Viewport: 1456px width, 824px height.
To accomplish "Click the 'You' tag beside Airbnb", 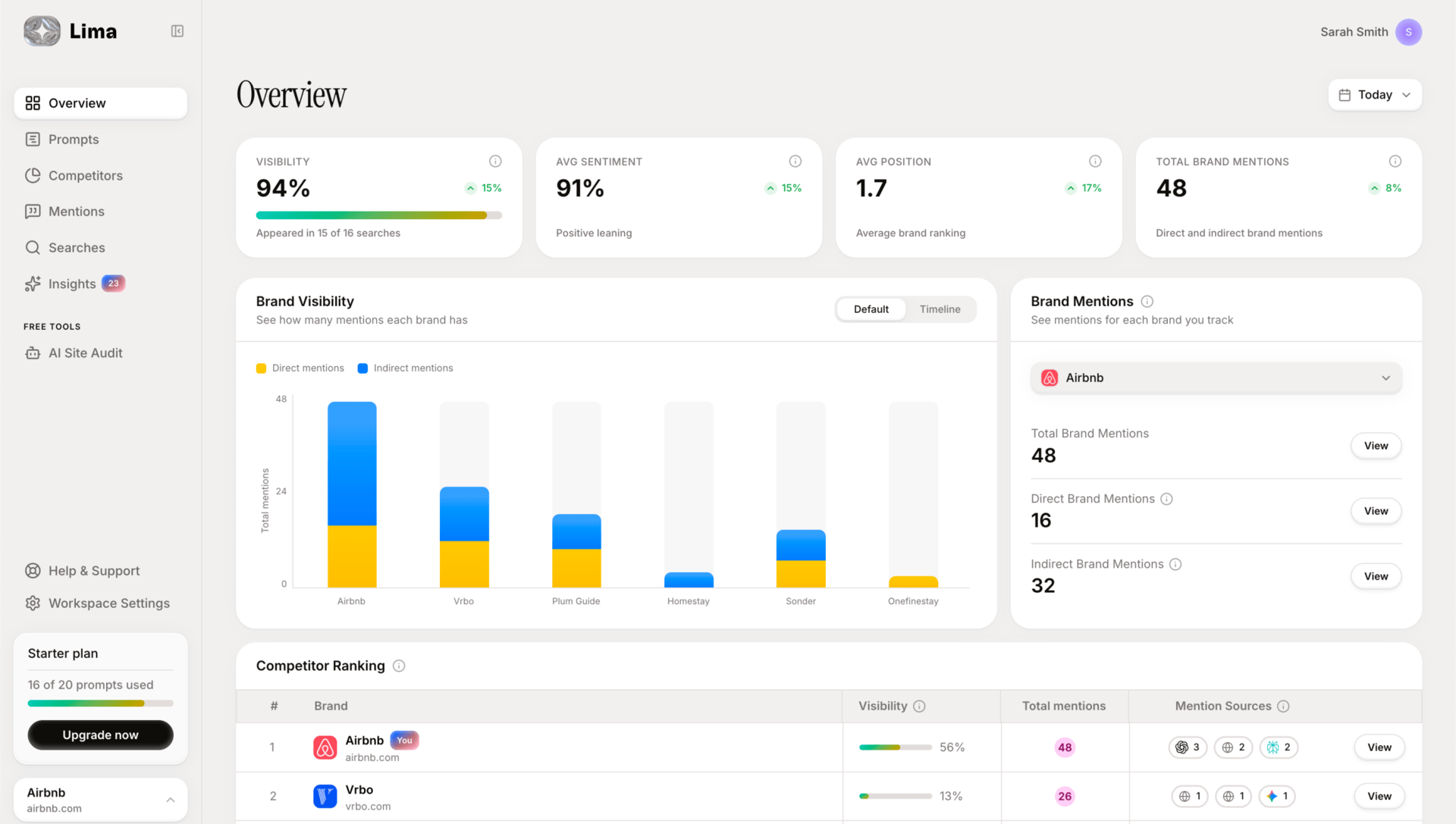I will coord(404,741).
